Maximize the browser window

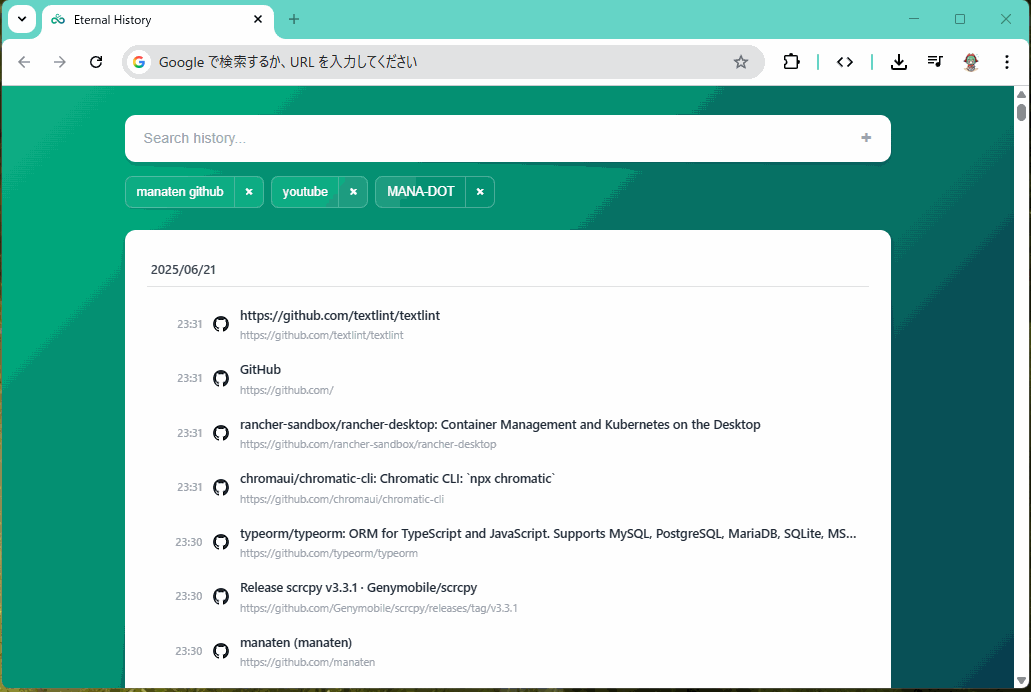click(960, 19)
